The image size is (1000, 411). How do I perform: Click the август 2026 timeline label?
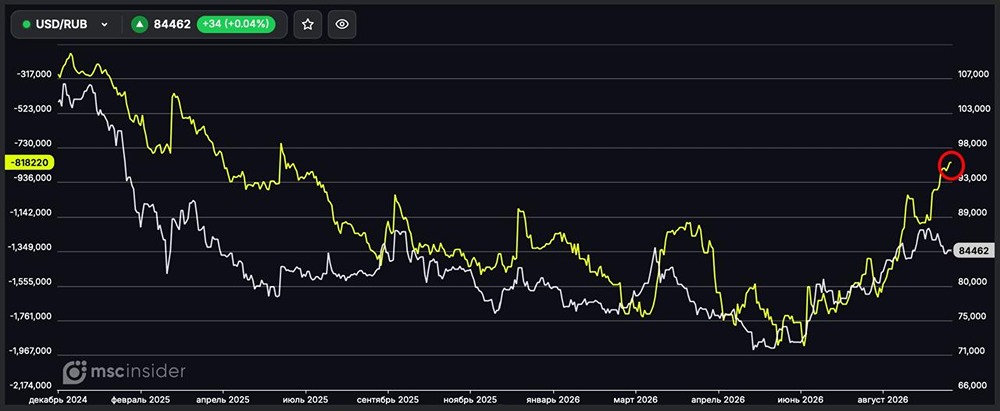[x=882, y=400]
